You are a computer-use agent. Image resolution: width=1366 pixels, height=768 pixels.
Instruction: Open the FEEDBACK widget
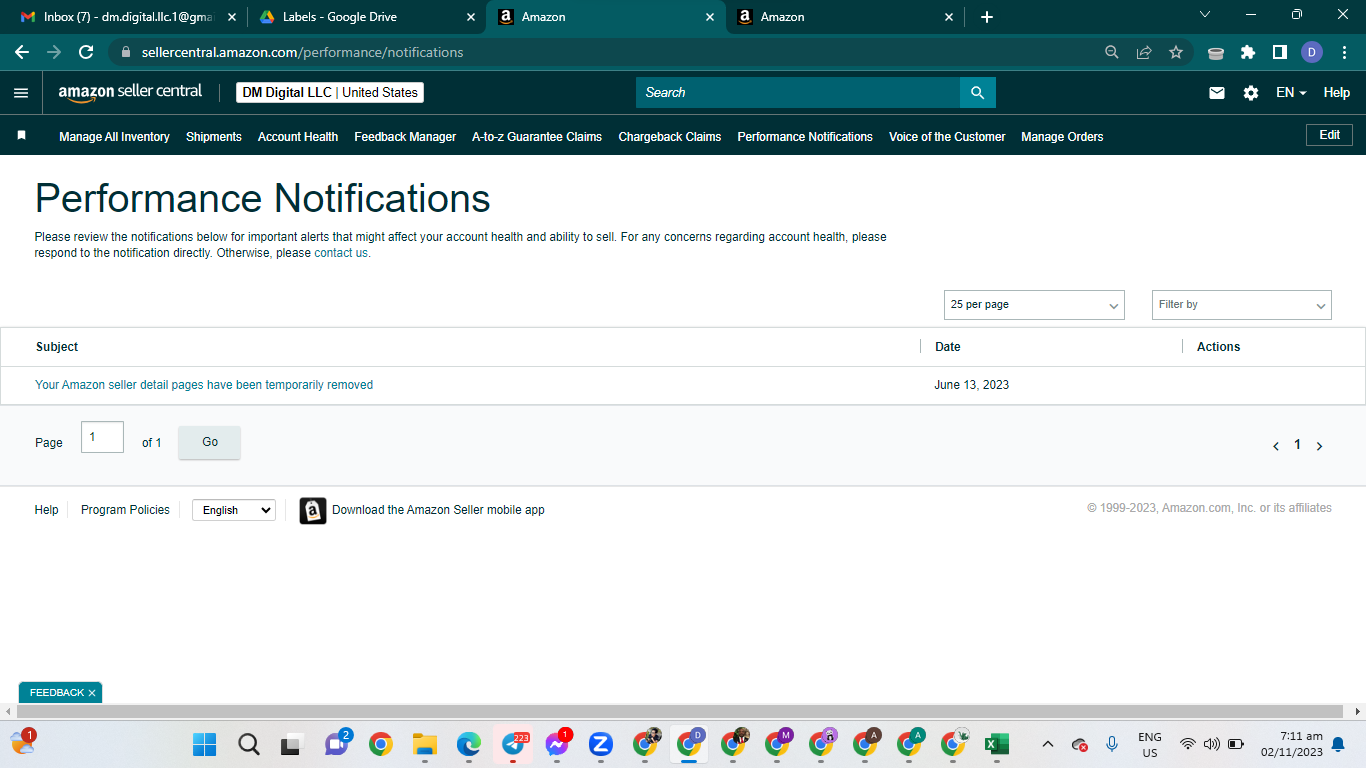tap(56, 692)
